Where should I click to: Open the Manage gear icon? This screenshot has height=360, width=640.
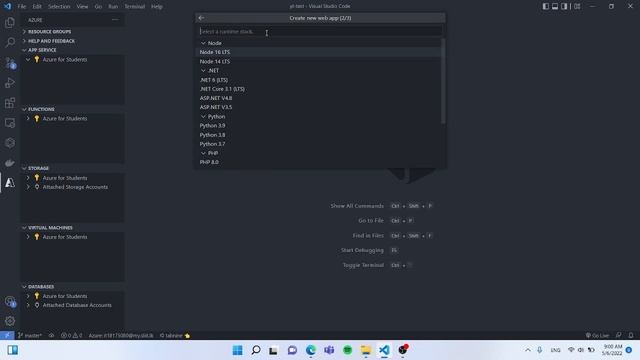click(x=10, y=321)
